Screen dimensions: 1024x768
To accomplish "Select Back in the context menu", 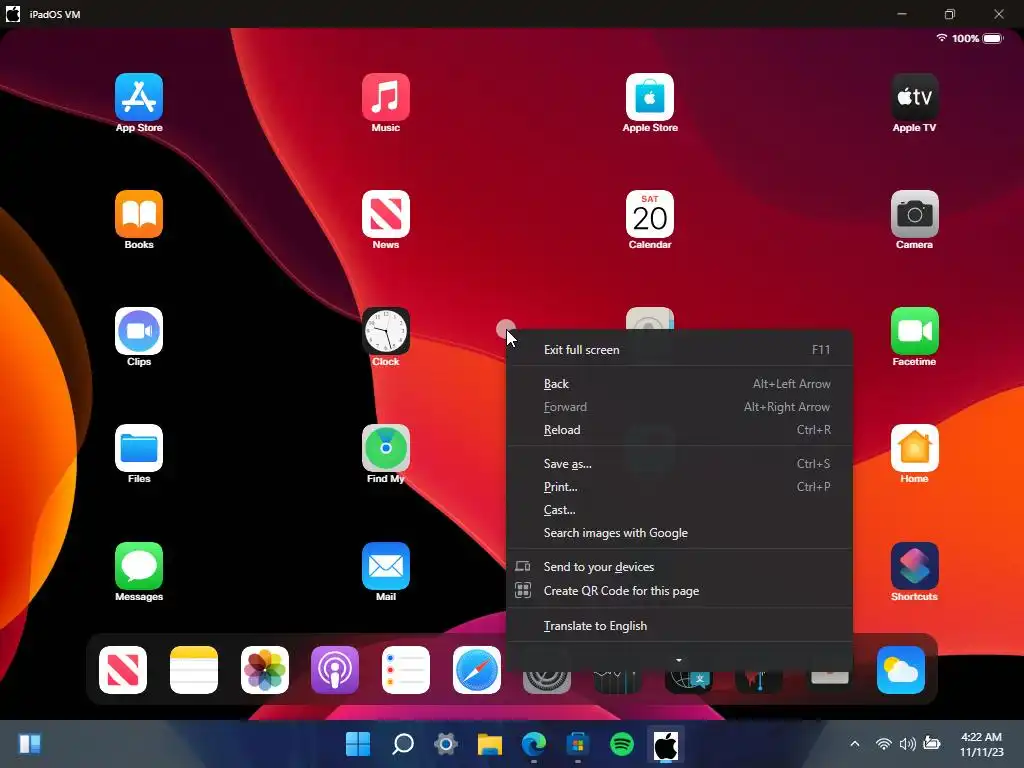I will click(679, 384).
